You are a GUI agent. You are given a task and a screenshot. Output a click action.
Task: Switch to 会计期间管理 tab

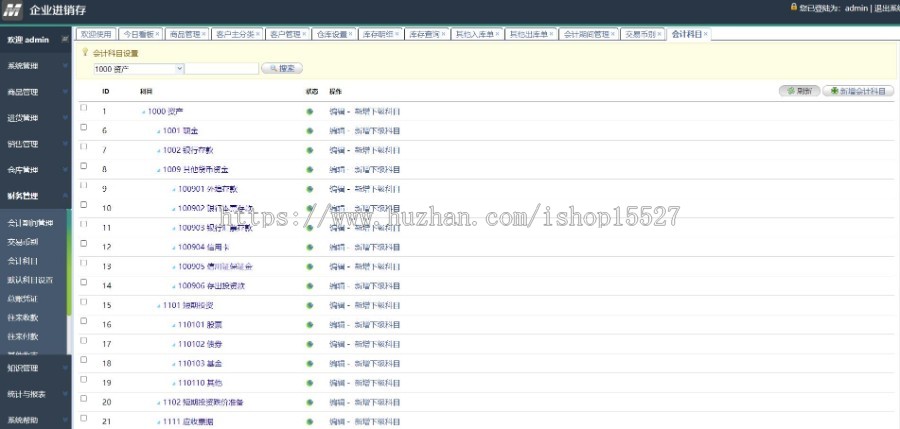(586, 34)
